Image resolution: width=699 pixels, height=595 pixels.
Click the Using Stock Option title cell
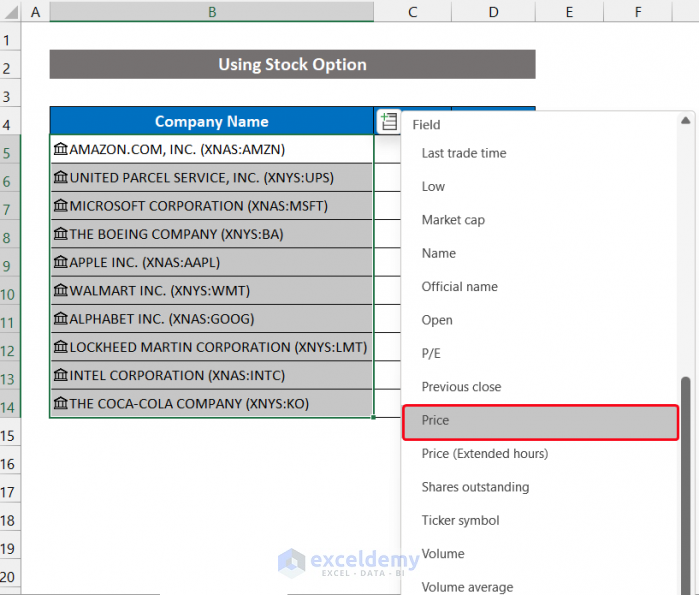coord(292,64)
